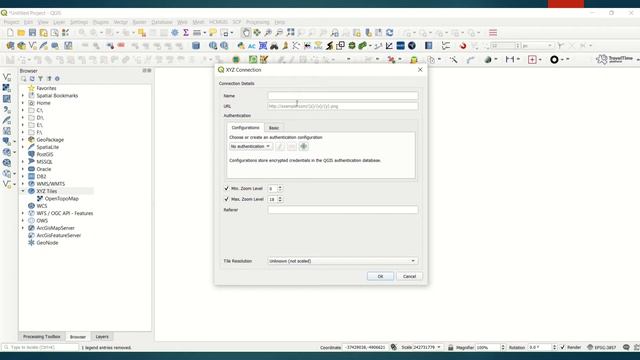Click the TravelTime plugin icon

point(614,60)
